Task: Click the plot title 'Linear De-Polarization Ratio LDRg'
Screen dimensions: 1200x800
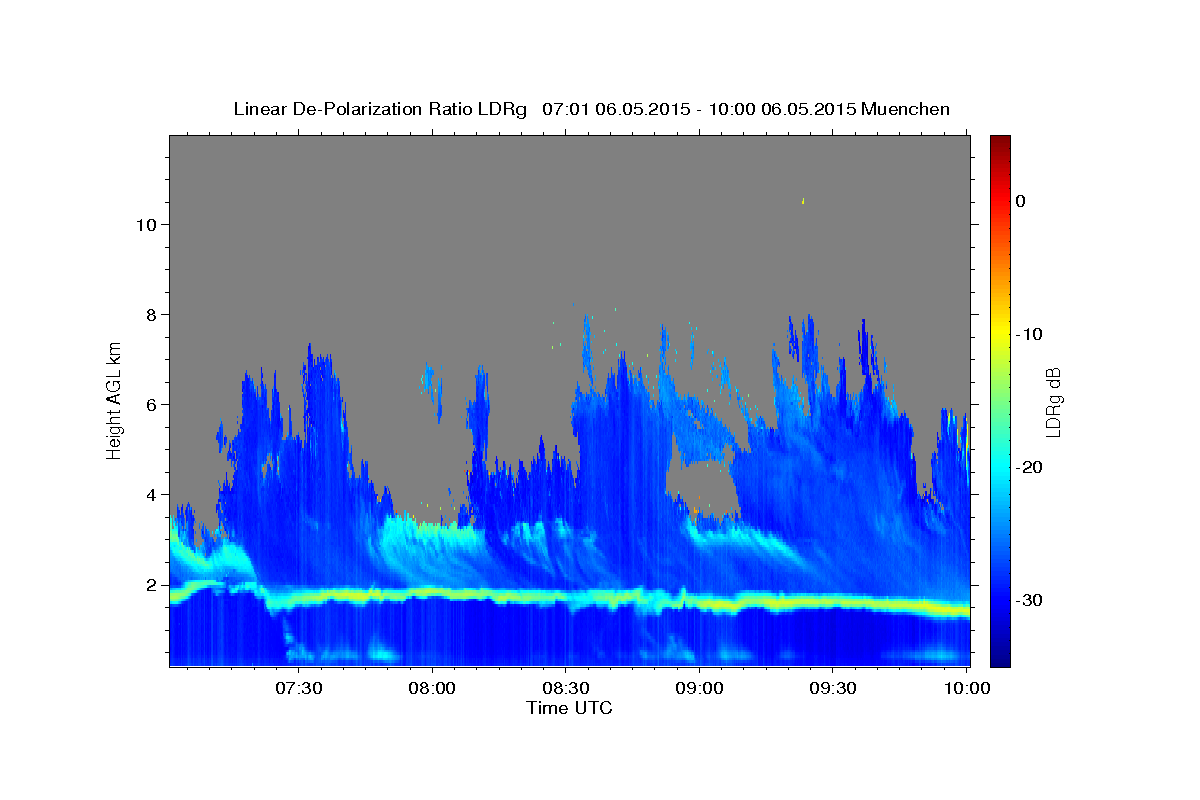Action: tap(380, 109)
